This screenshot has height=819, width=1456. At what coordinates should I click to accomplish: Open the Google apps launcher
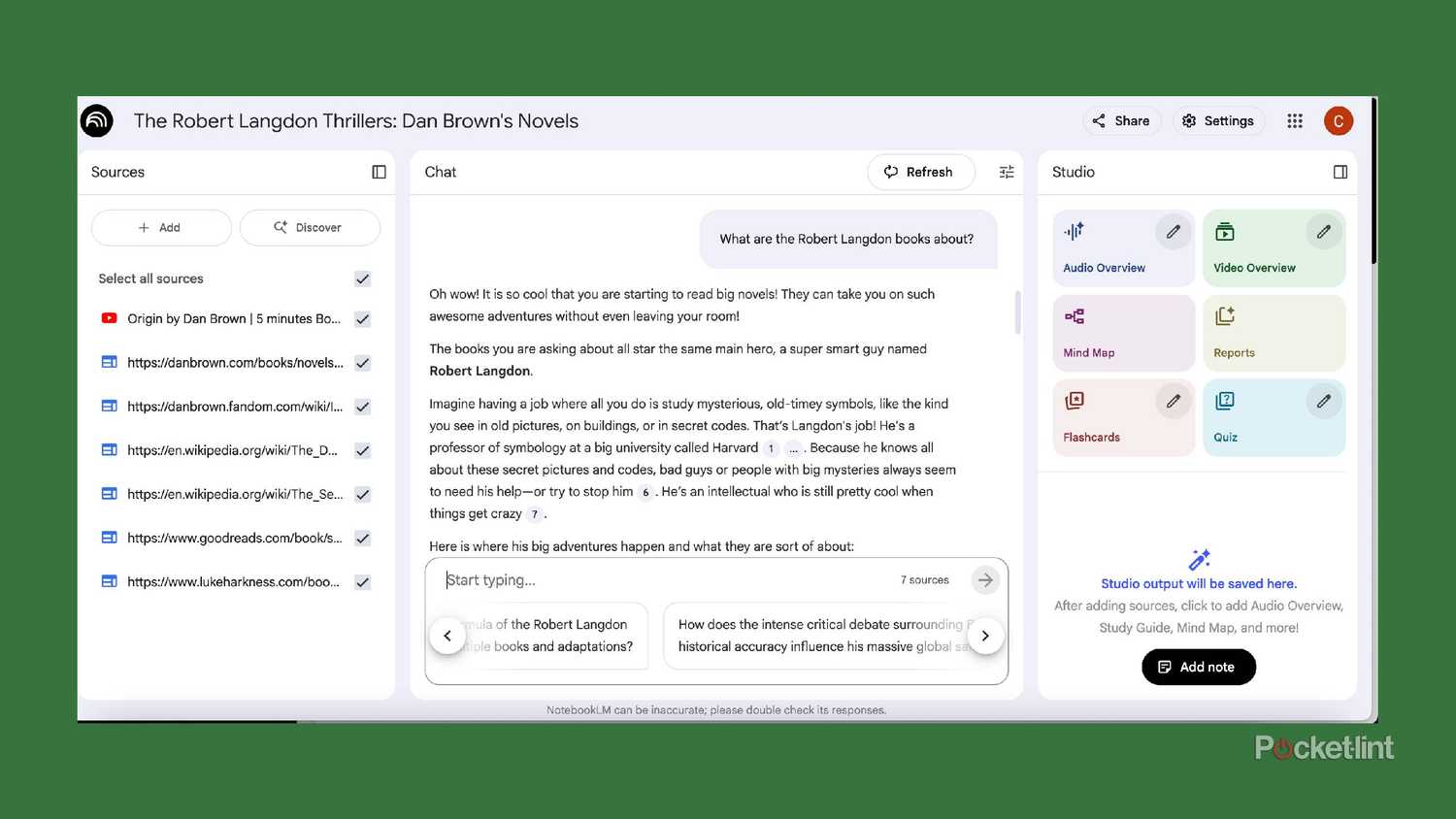[x=1295, y=120]
